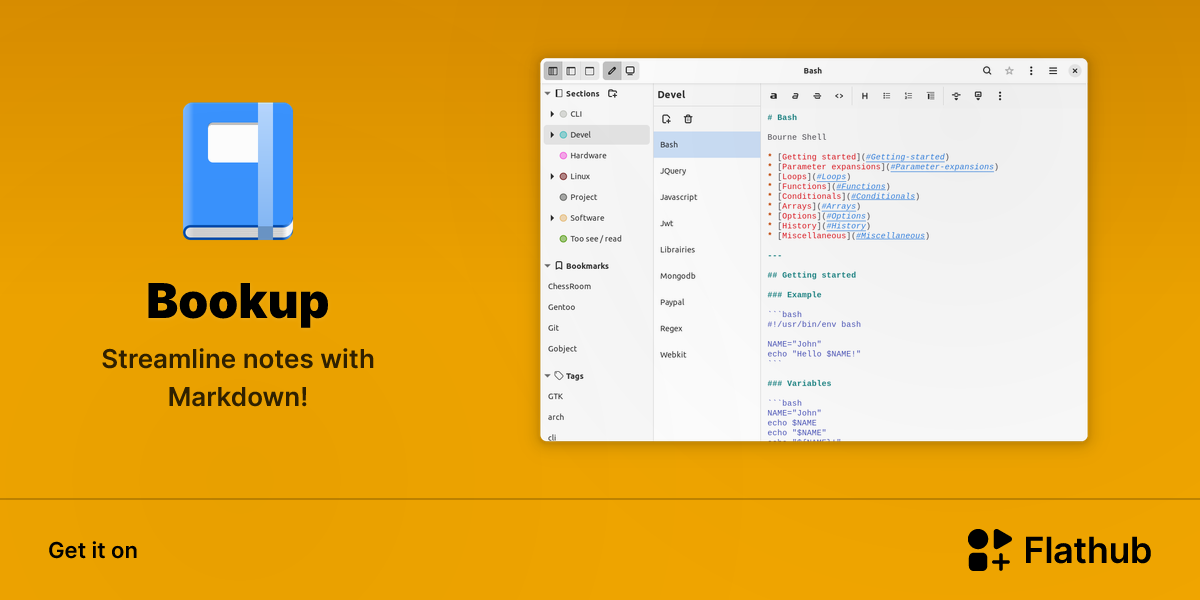Activate the pencil edit mode button
Screen dimensions: 1200x600
click(x=612, y=71)
